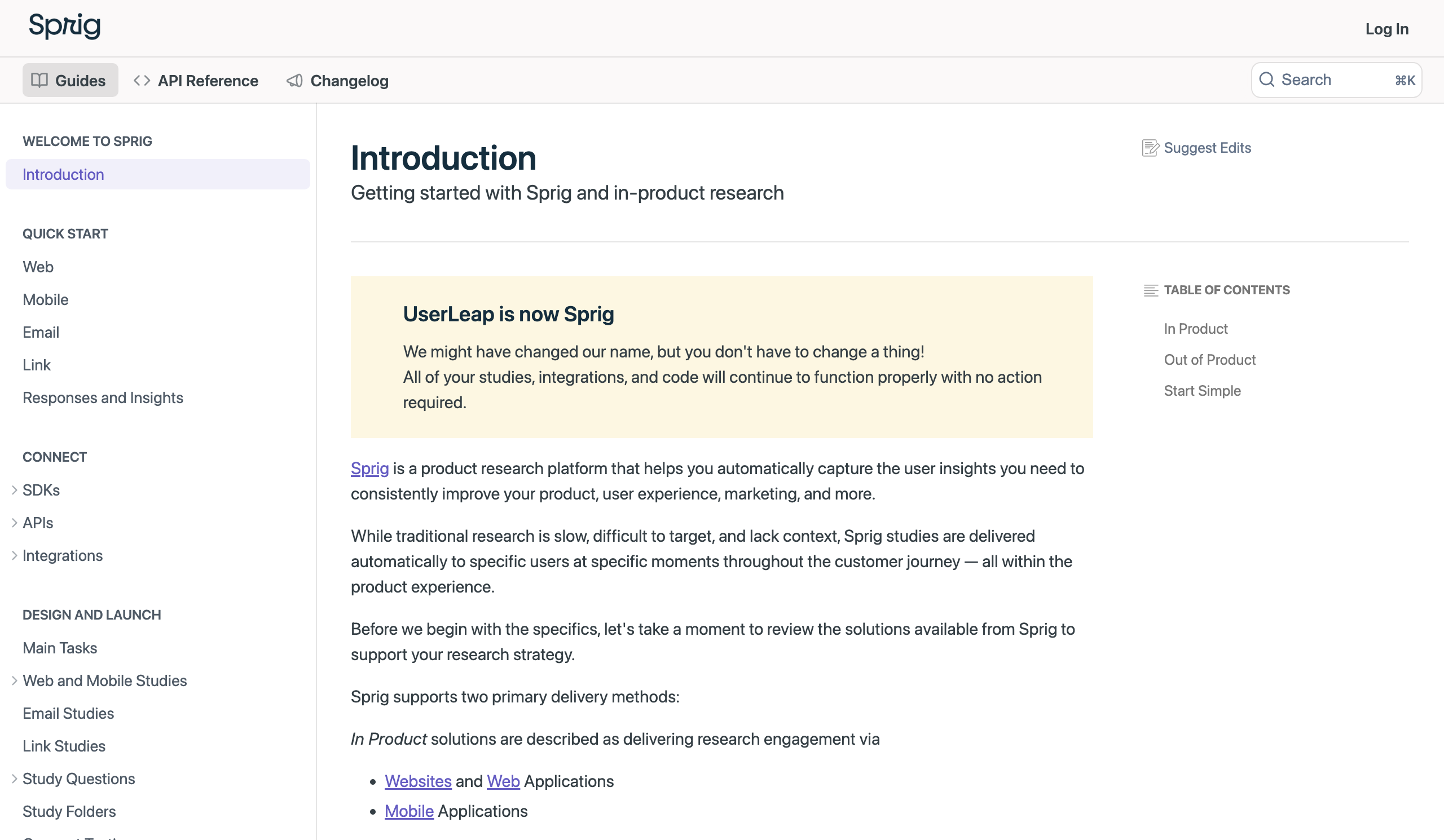Click the Suggest Edits pencil icon

tap(1150, 148)
